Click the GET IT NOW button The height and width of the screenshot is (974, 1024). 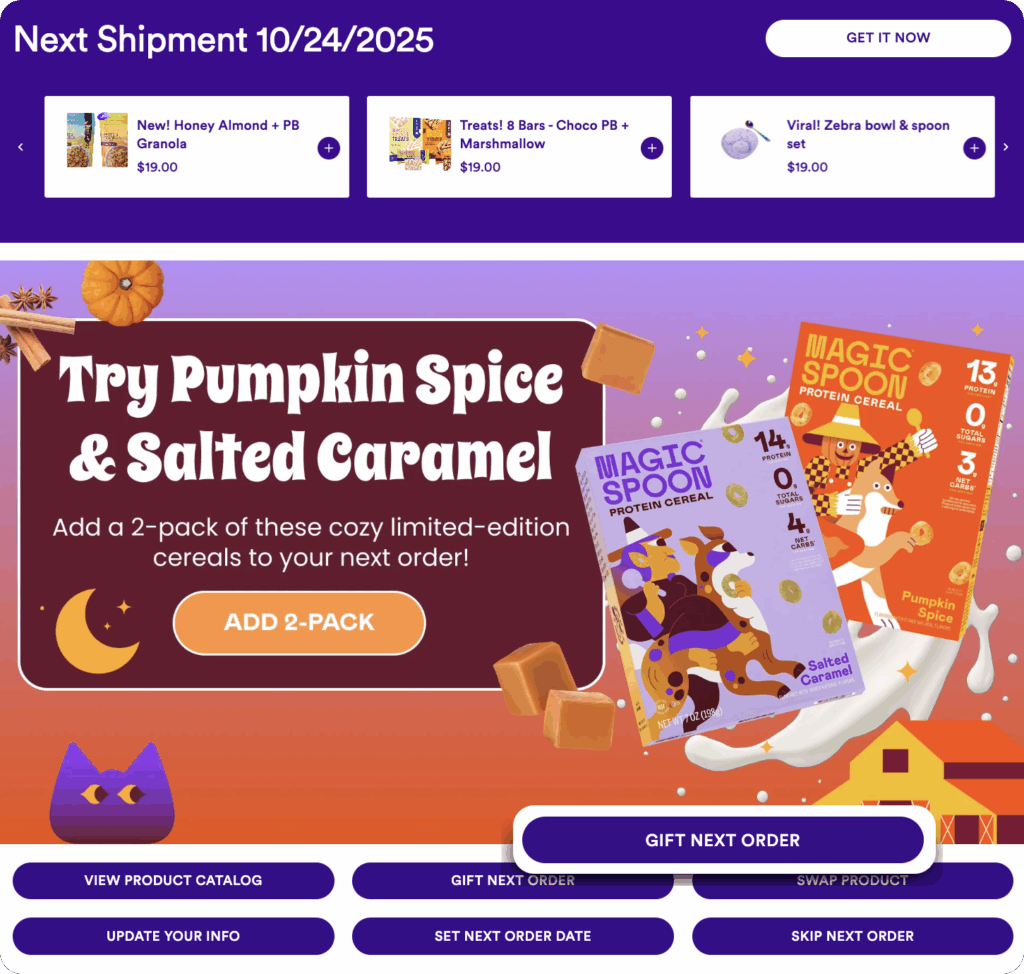click(x=888, y=38)
